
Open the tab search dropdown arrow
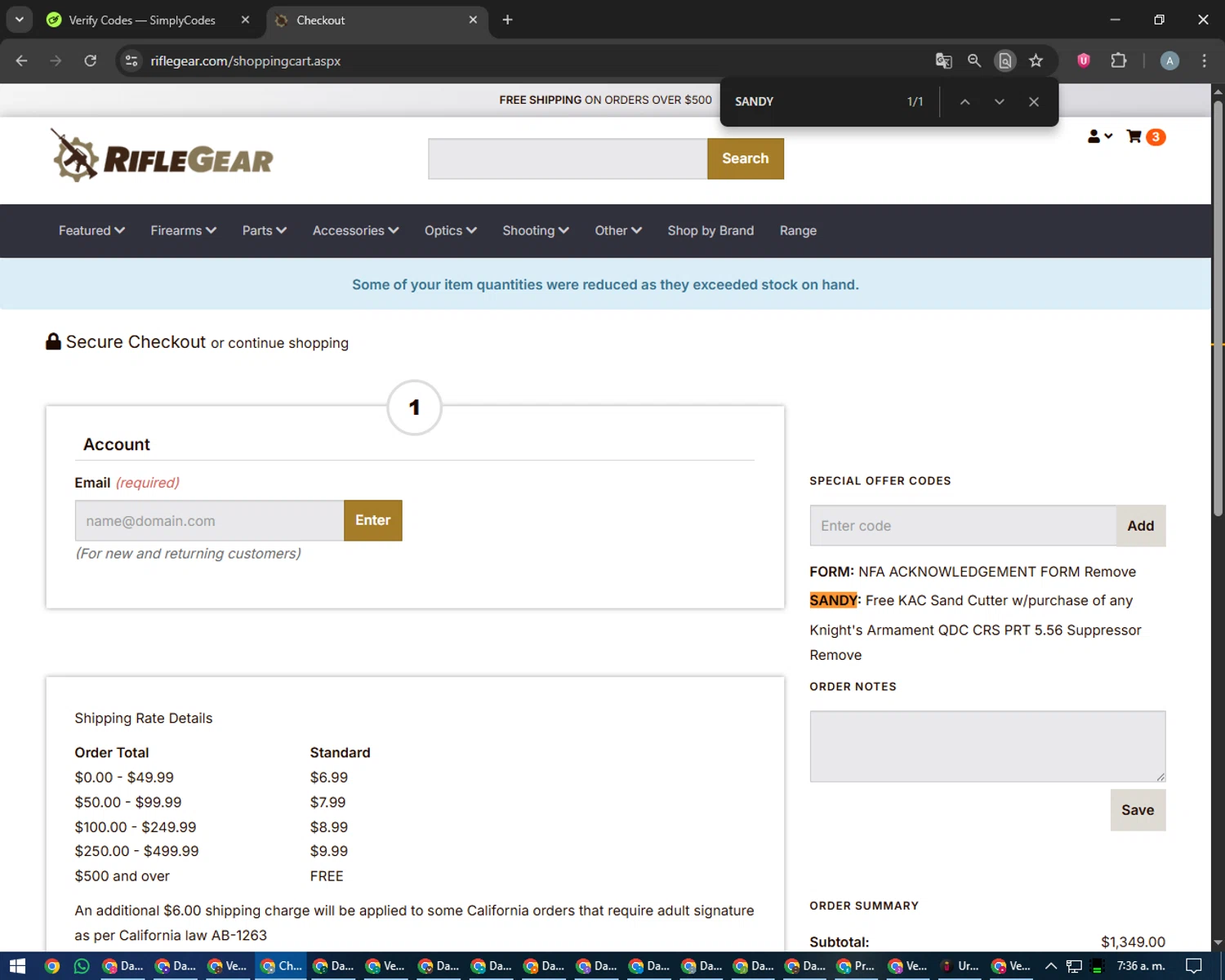coord(19,20)
